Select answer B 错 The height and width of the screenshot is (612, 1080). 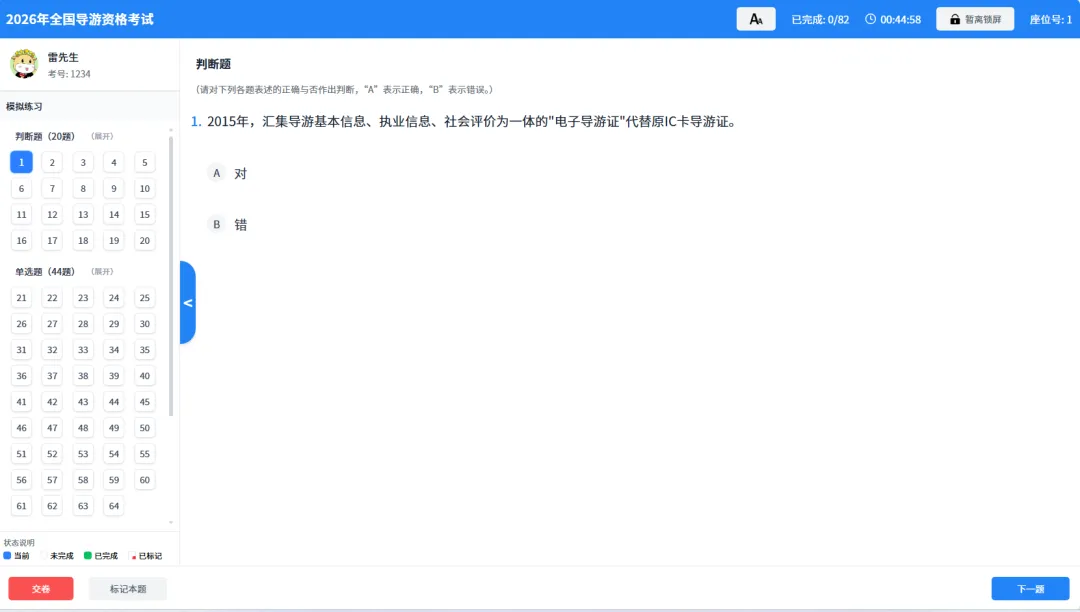227,224
